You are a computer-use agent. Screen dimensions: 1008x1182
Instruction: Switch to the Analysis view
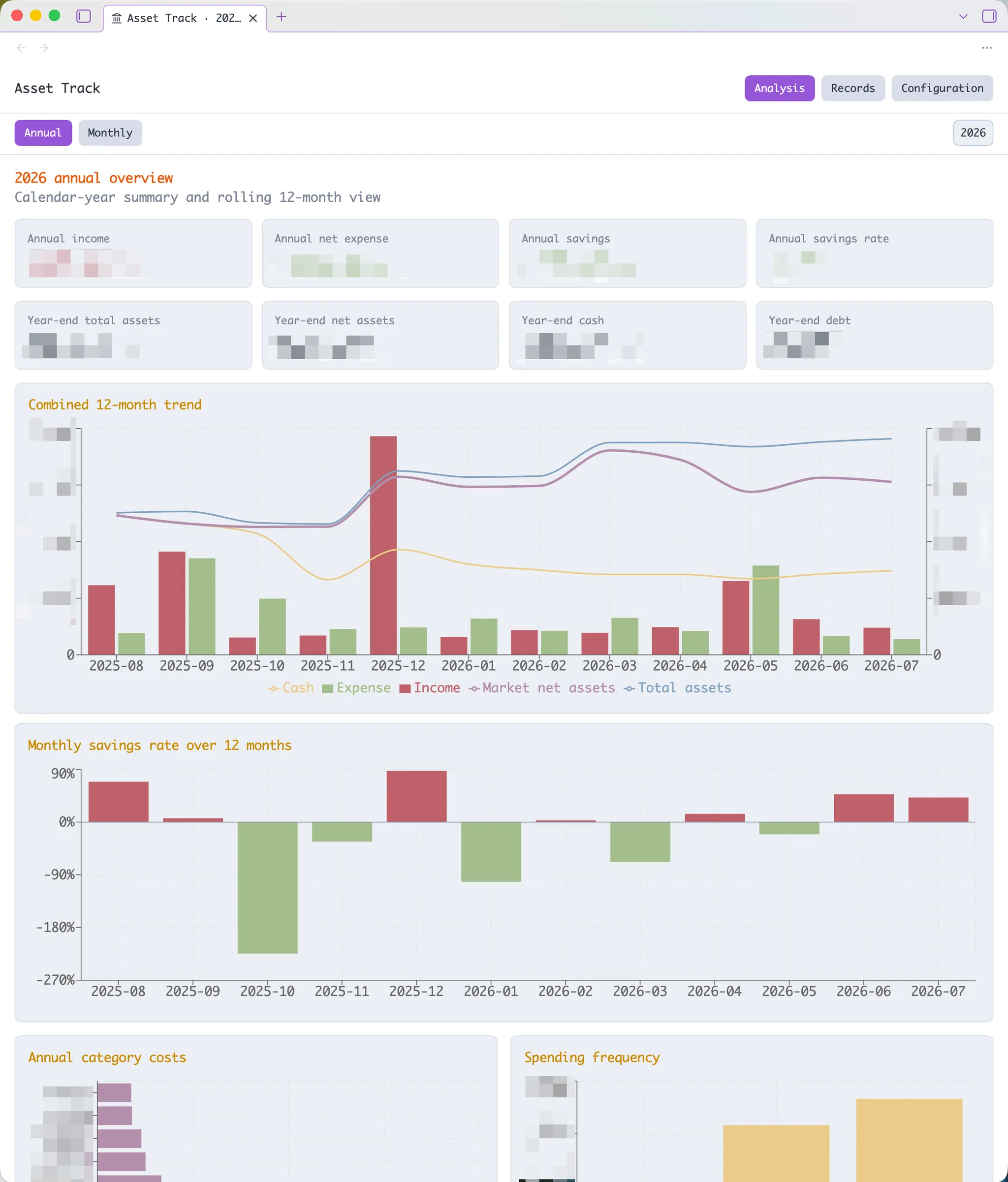pyautogui.click(x=779, y=89)
